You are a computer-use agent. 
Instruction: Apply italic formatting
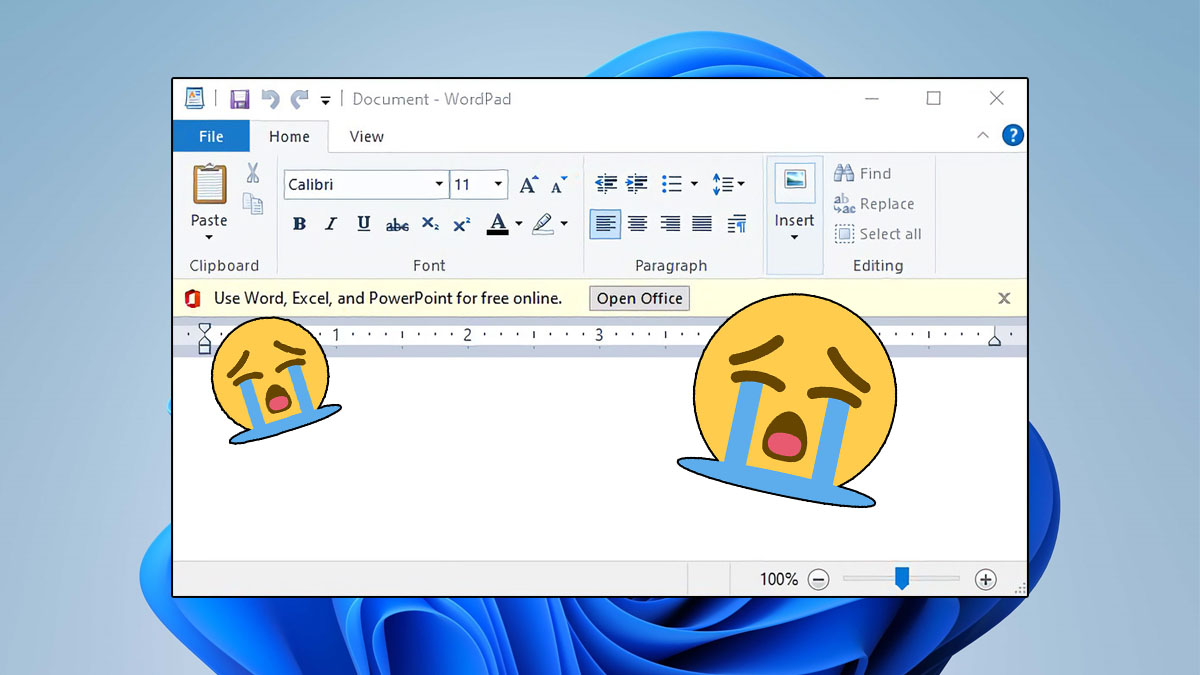pos(330,223)
